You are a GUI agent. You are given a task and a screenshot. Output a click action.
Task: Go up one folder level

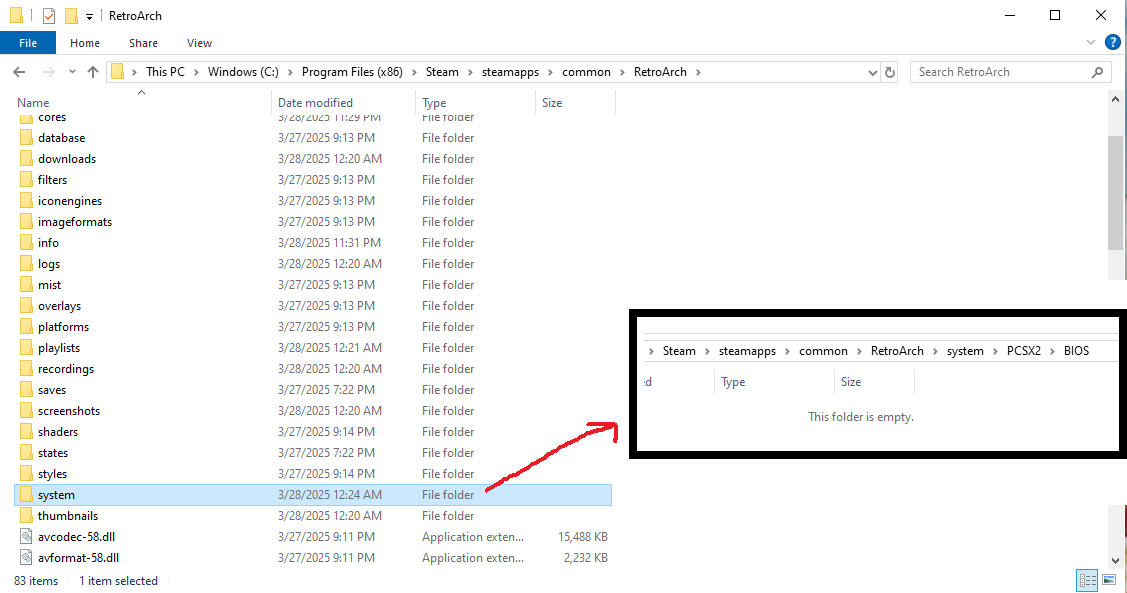tap(93, 72)
